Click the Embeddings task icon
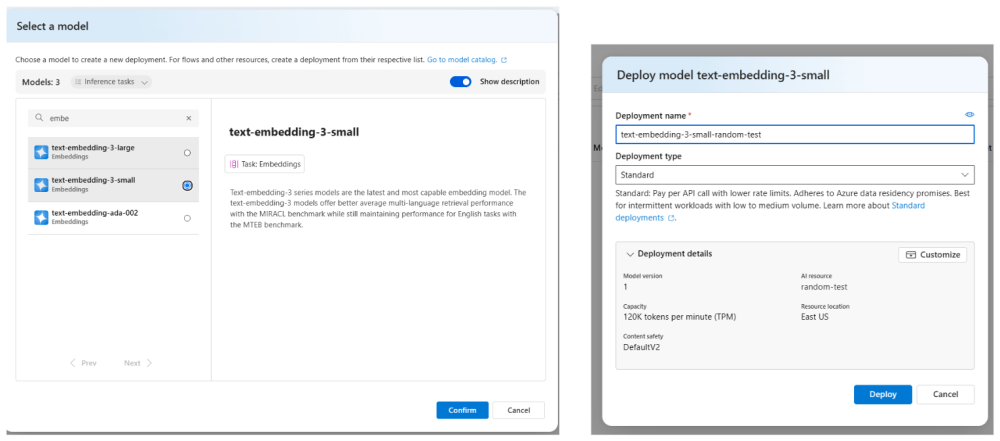Viewport: 1000px width, 441px height. (x=233, y=164)
